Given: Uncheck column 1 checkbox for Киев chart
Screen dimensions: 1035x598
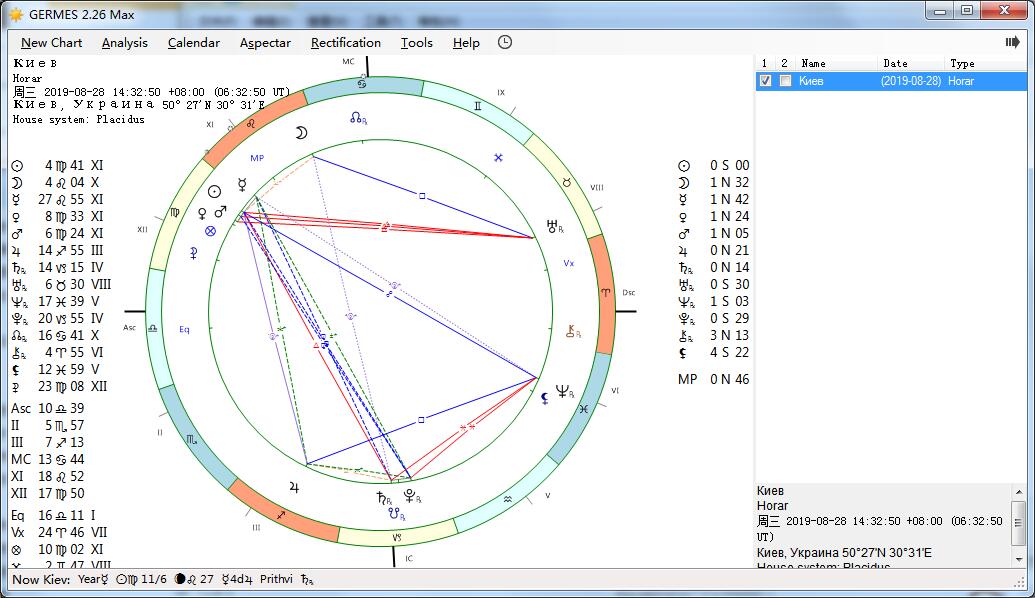Looking at the screenshot, I should tap(766, 81).
